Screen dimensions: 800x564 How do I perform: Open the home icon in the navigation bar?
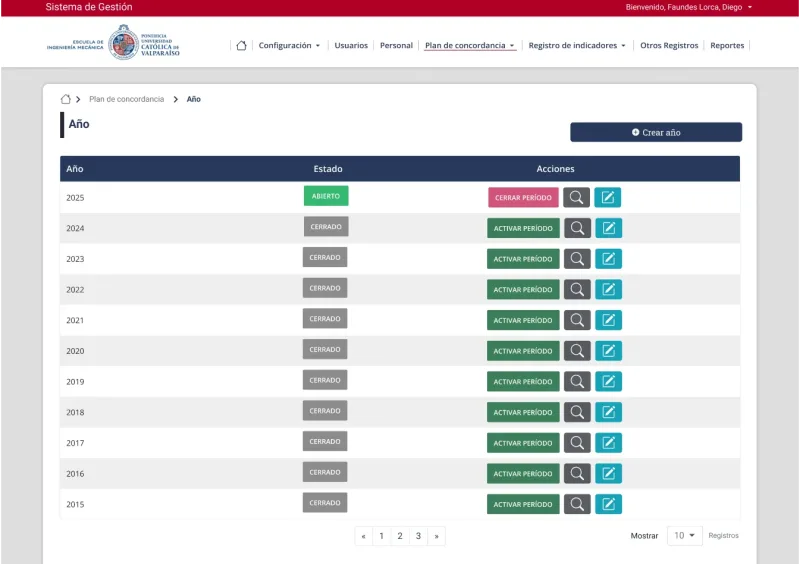(241, 45)
